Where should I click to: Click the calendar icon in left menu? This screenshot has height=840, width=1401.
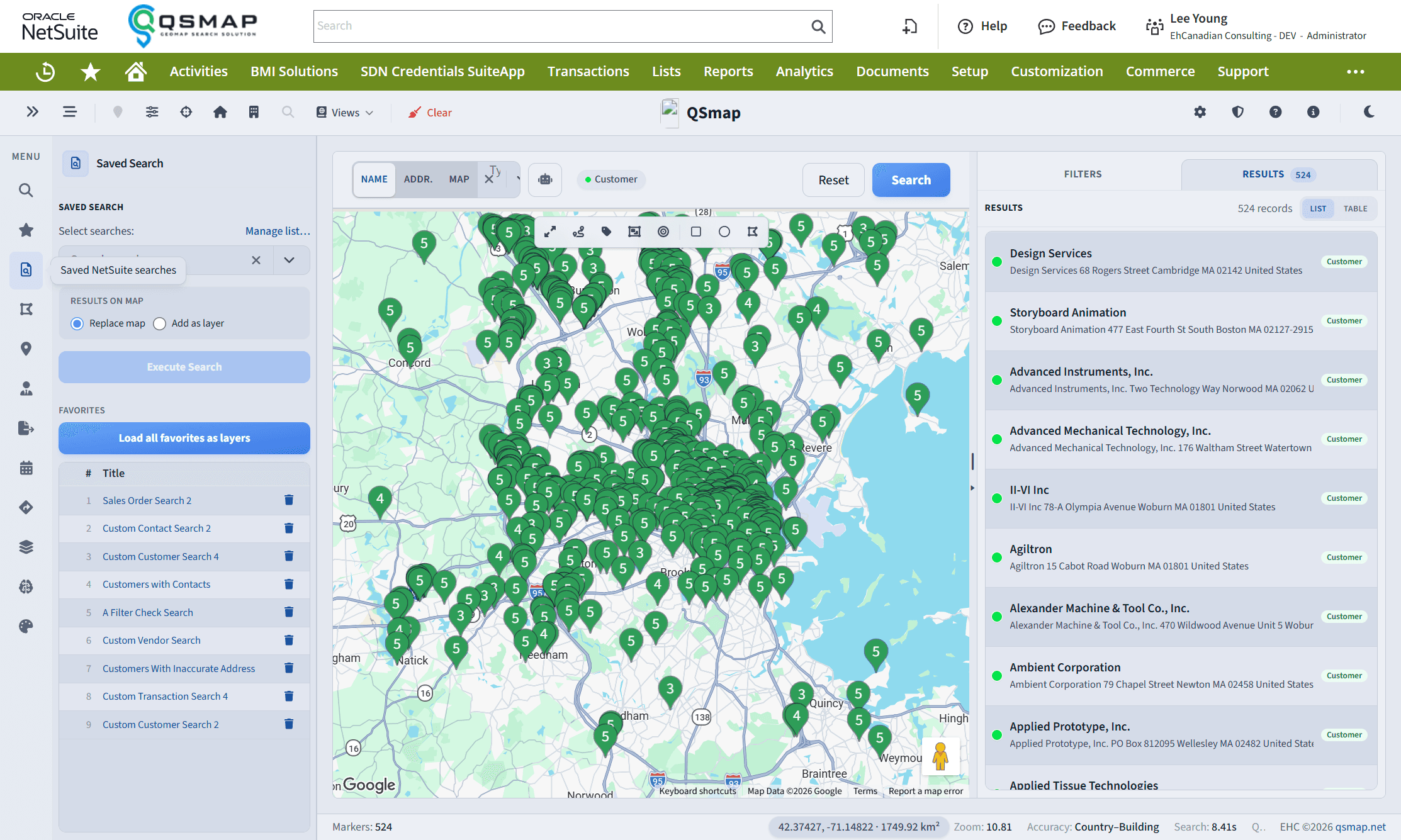click(x=26, y=468)
